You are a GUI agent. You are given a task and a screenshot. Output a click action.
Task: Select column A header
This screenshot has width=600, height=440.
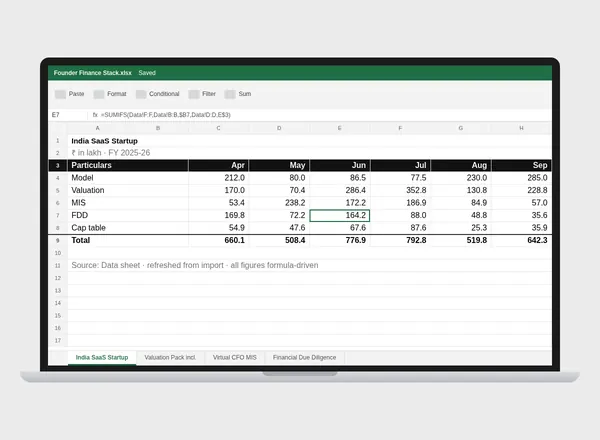(x=98, y=128)
